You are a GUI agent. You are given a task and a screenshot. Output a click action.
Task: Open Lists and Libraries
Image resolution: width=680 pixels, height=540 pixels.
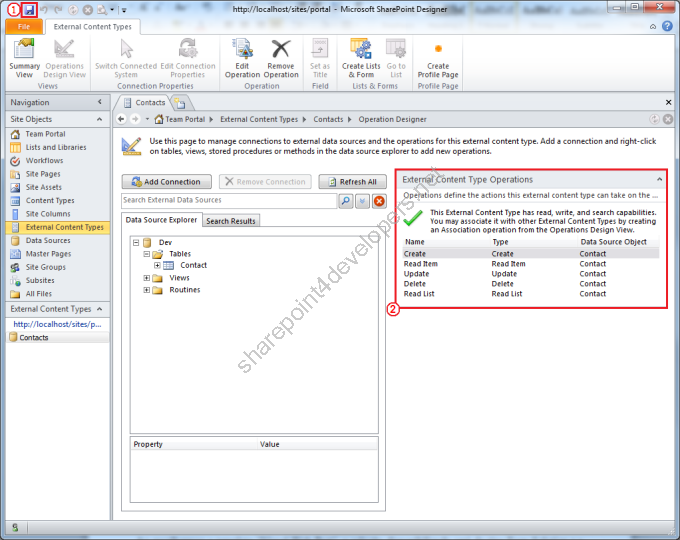pos(56,147)
